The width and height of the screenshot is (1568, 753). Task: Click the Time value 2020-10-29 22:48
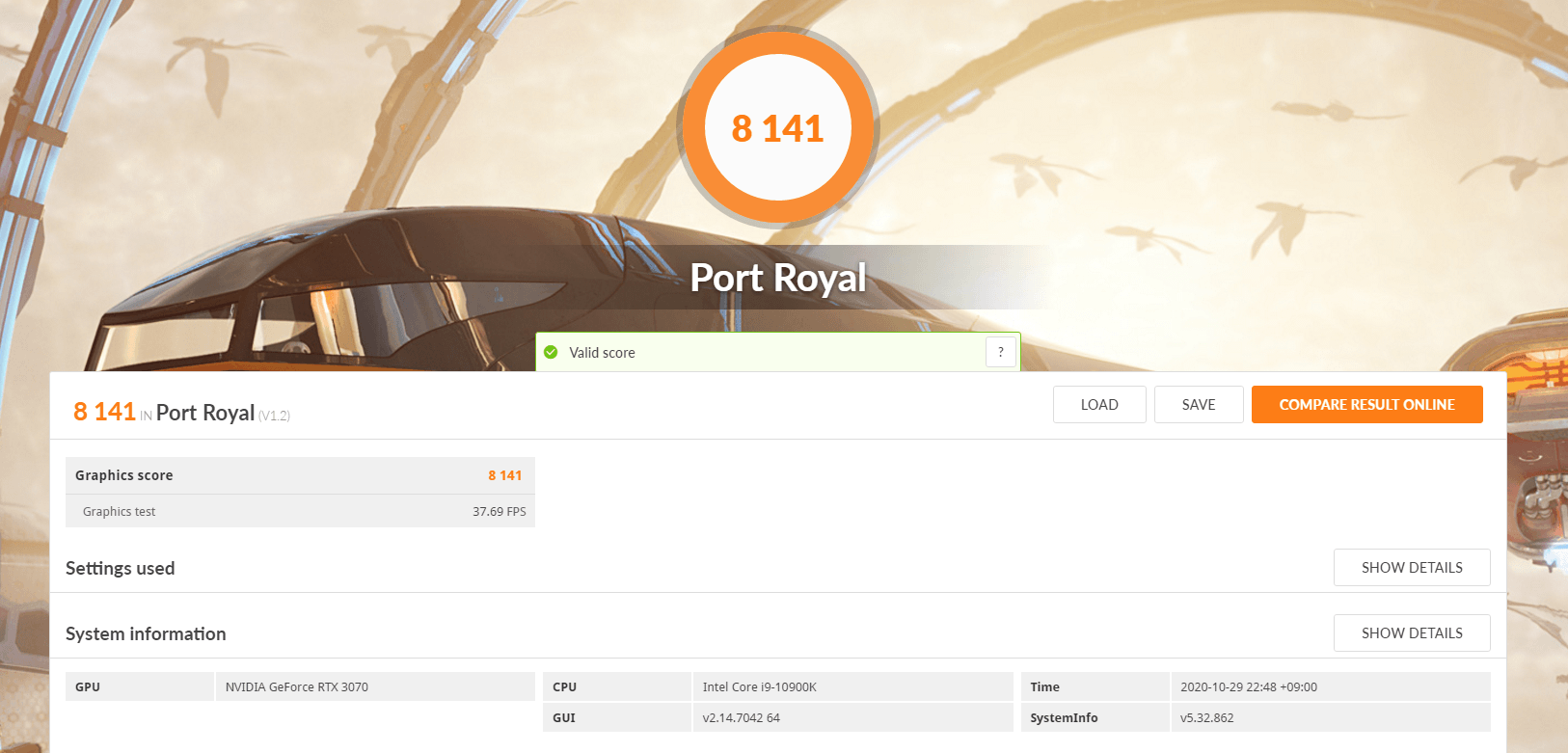tap(1249, 687)
